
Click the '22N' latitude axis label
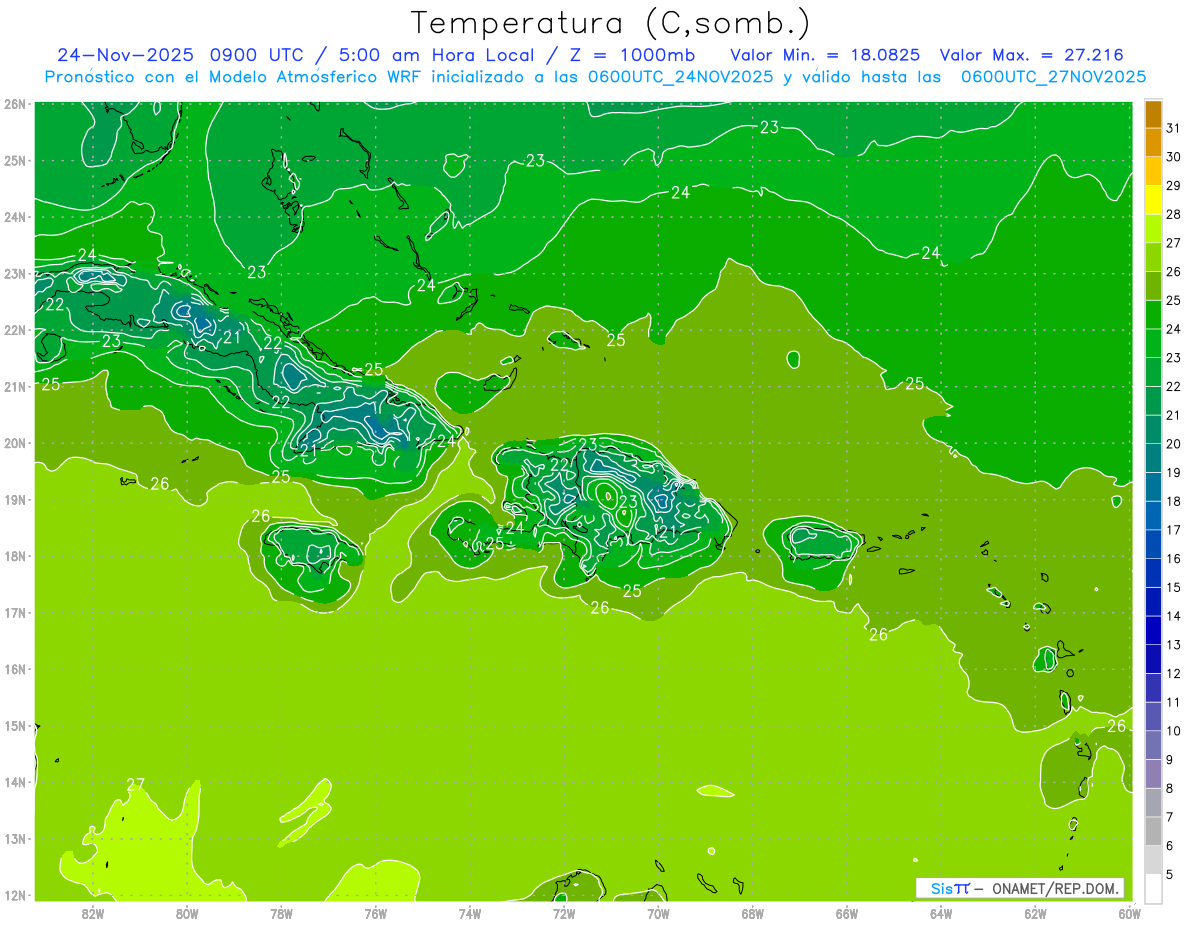[x=15, y=330]
